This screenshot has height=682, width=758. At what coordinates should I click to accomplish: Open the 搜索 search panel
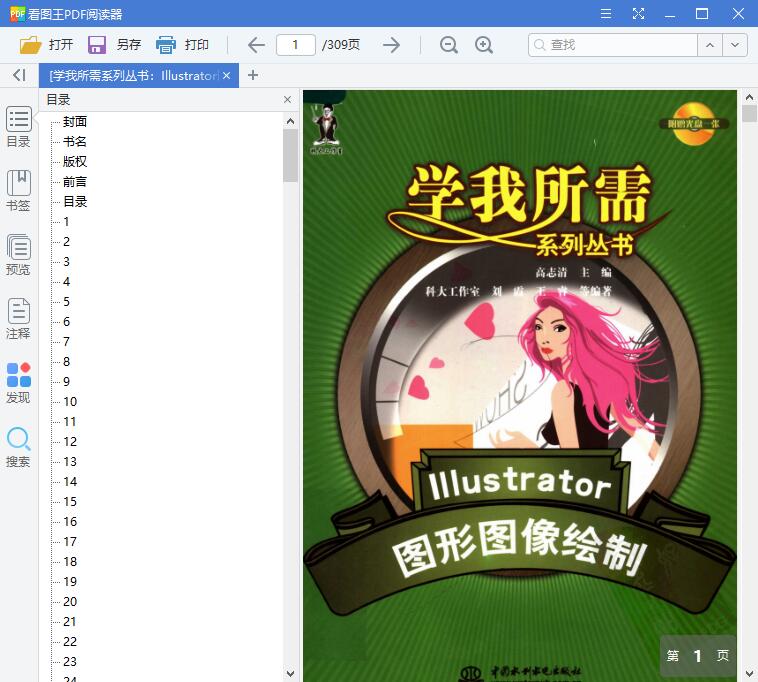(18, 447)
